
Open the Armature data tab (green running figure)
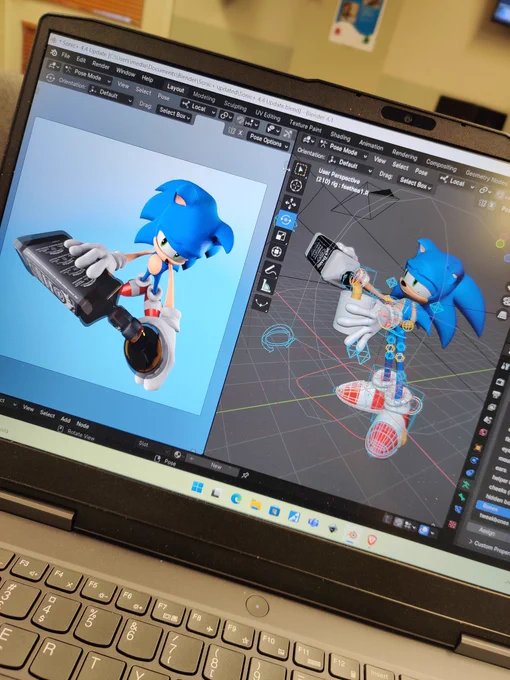click(466, 484)
